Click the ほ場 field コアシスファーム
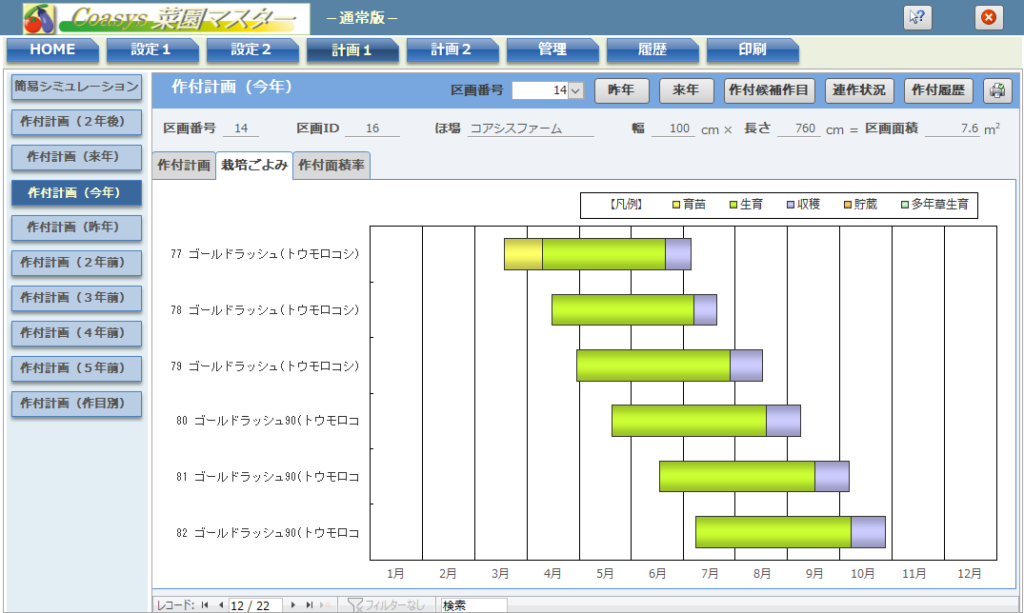The width and height of the screenshot is (1024, 613). [531, 129]
